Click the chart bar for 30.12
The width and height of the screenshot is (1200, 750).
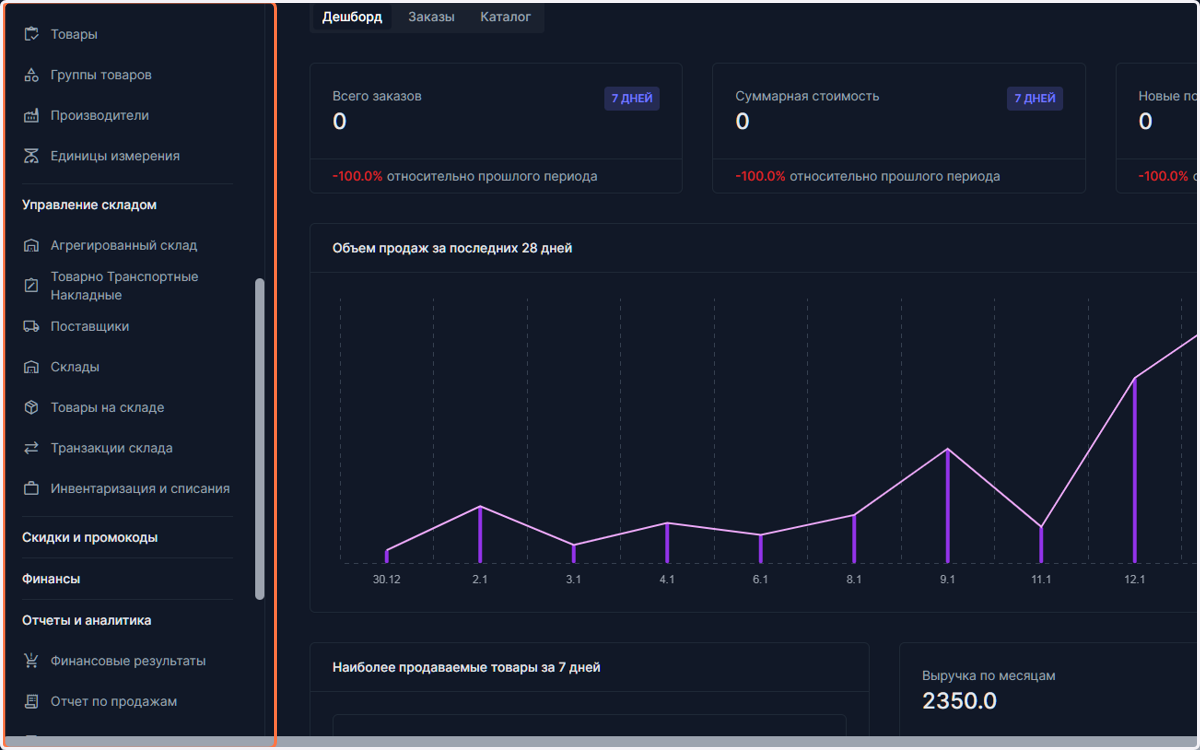pyautogui.click(x=387, y=556)
